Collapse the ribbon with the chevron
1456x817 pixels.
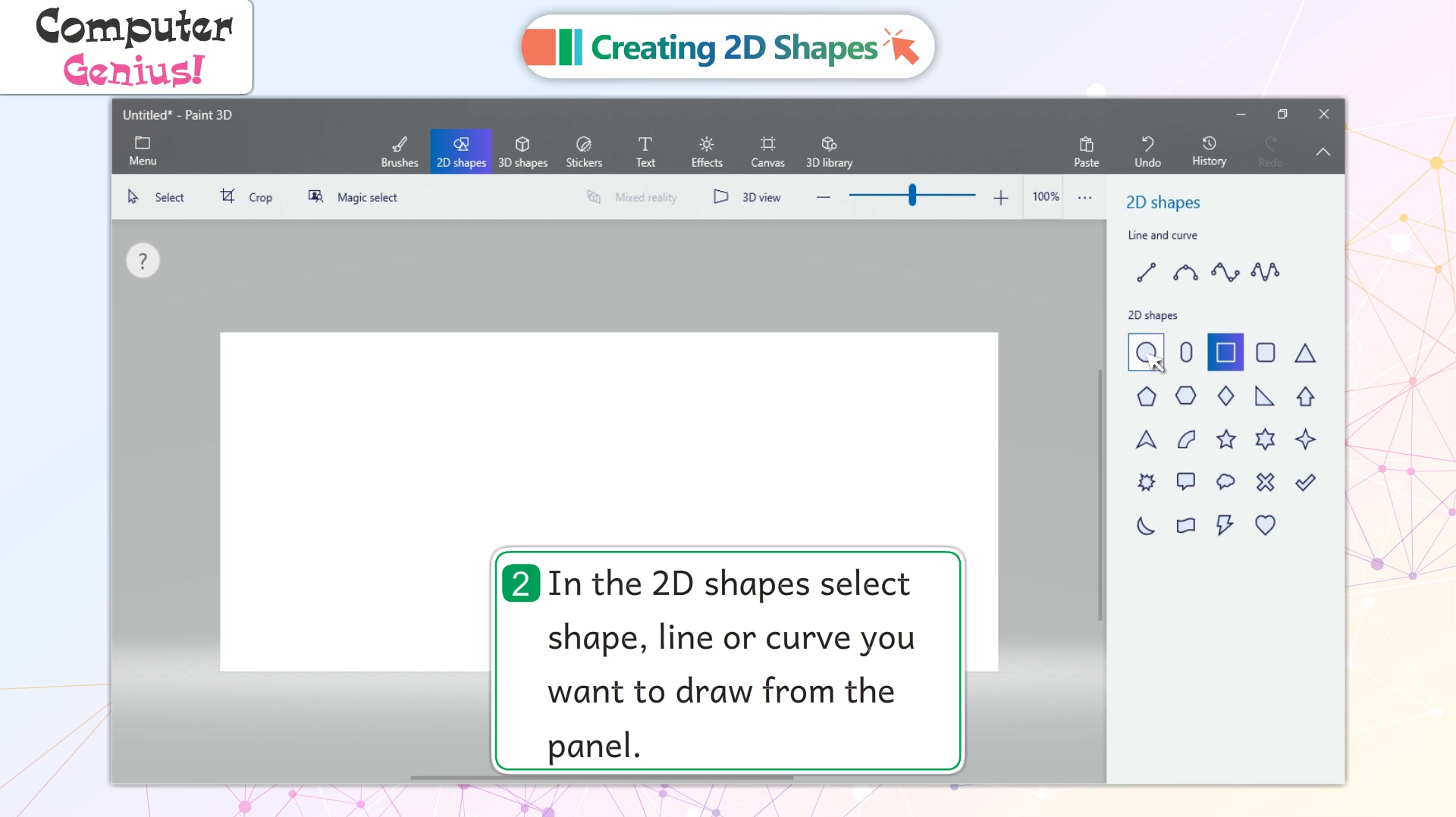pyautogui.click(x=1323, y=152)
